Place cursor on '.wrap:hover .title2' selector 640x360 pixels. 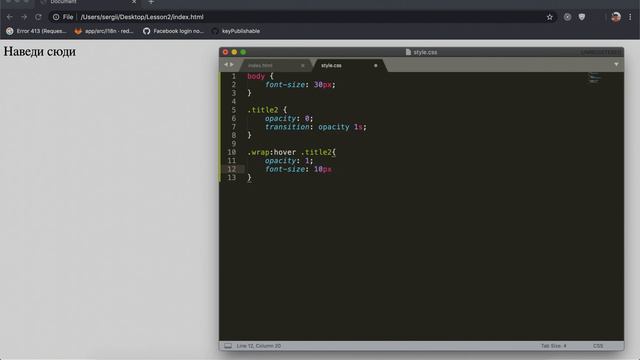tap(289, 152)
